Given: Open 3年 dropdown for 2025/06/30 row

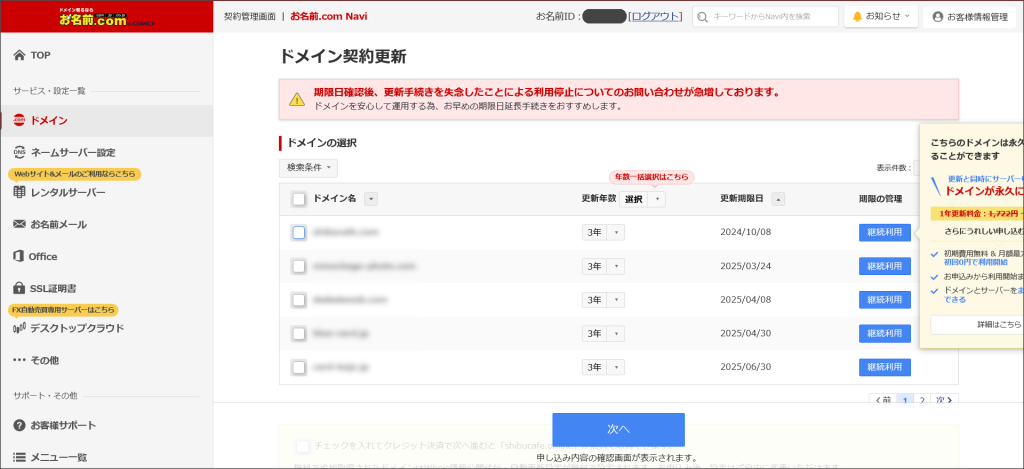Looking at the screenshot, I should pos(603,368).
